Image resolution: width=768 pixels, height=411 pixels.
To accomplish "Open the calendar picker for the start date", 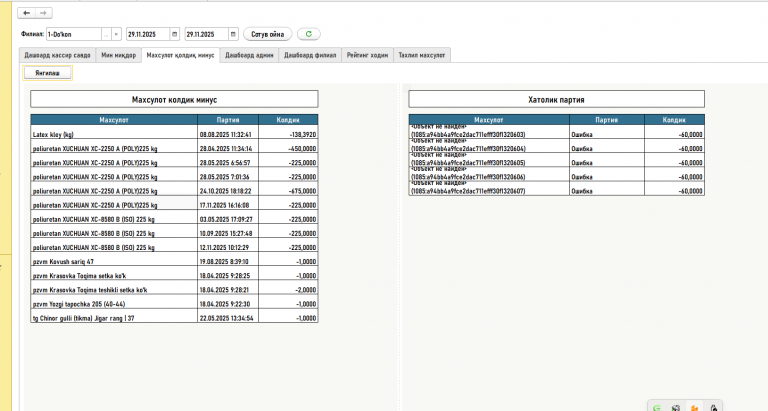I will [x=174, y=34].
